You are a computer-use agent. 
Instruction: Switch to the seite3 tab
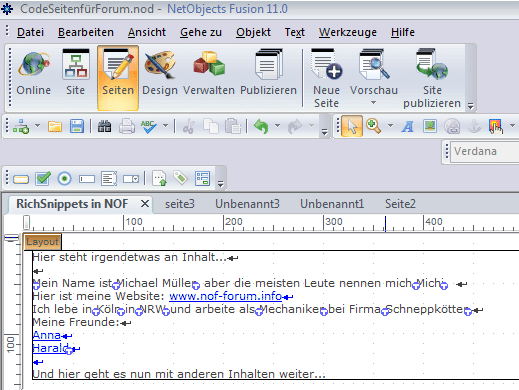180,204
